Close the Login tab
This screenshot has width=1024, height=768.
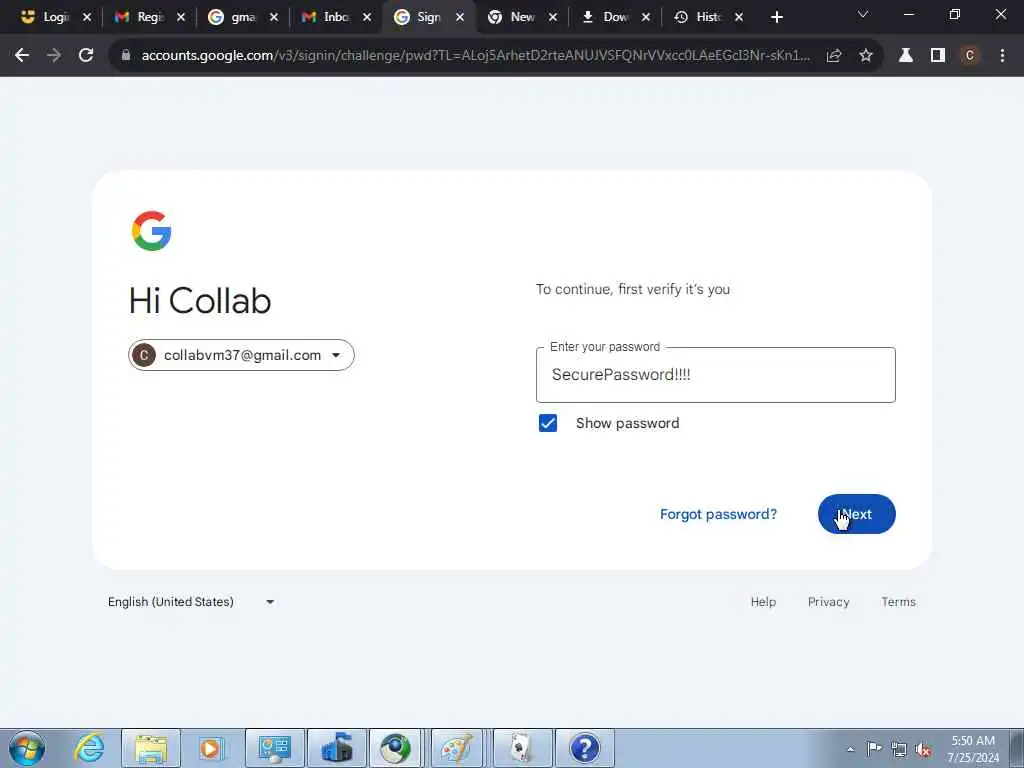(87, 18)
